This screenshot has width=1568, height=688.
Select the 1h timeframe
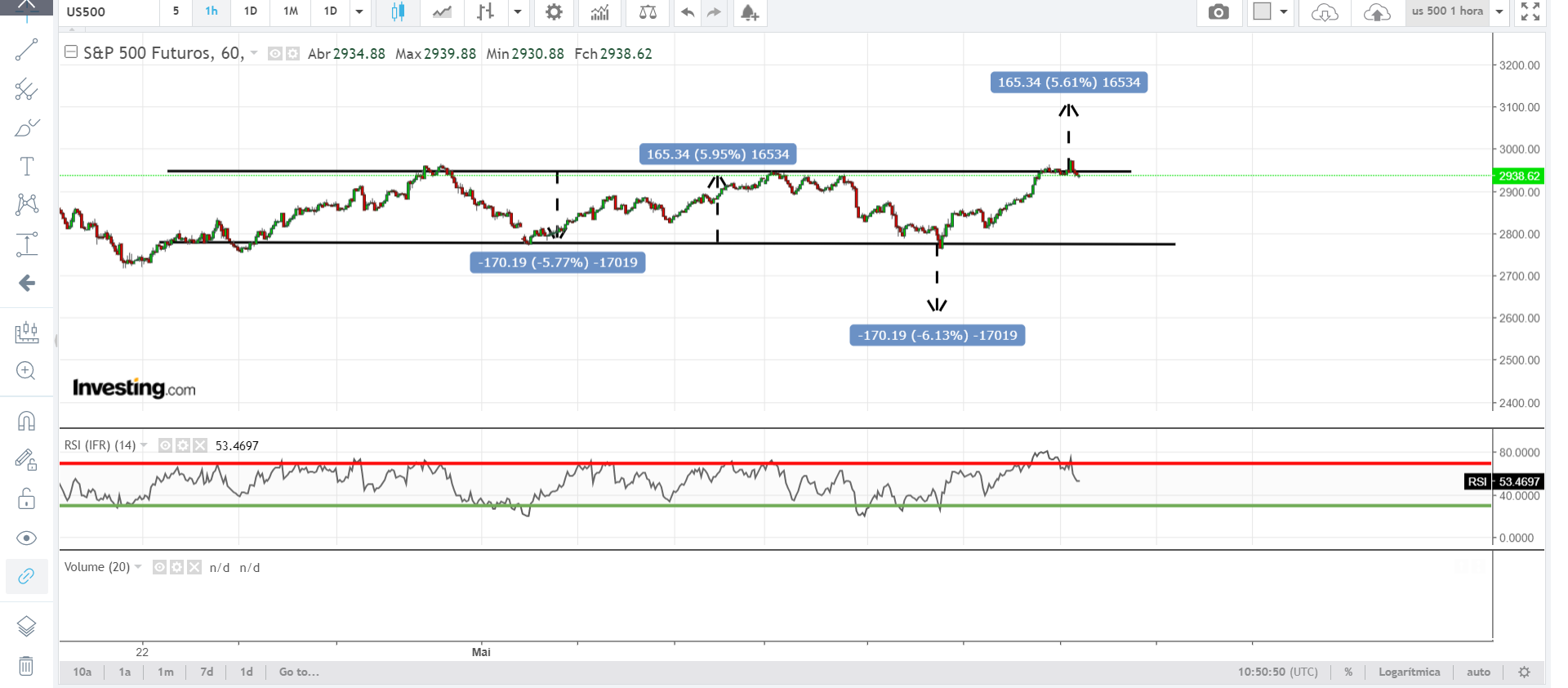tap(212, 11)
